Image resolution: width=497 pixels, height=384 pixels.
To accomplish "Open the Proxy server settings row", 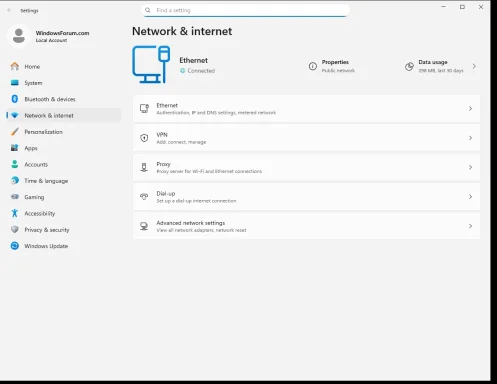I will (307, 167).
